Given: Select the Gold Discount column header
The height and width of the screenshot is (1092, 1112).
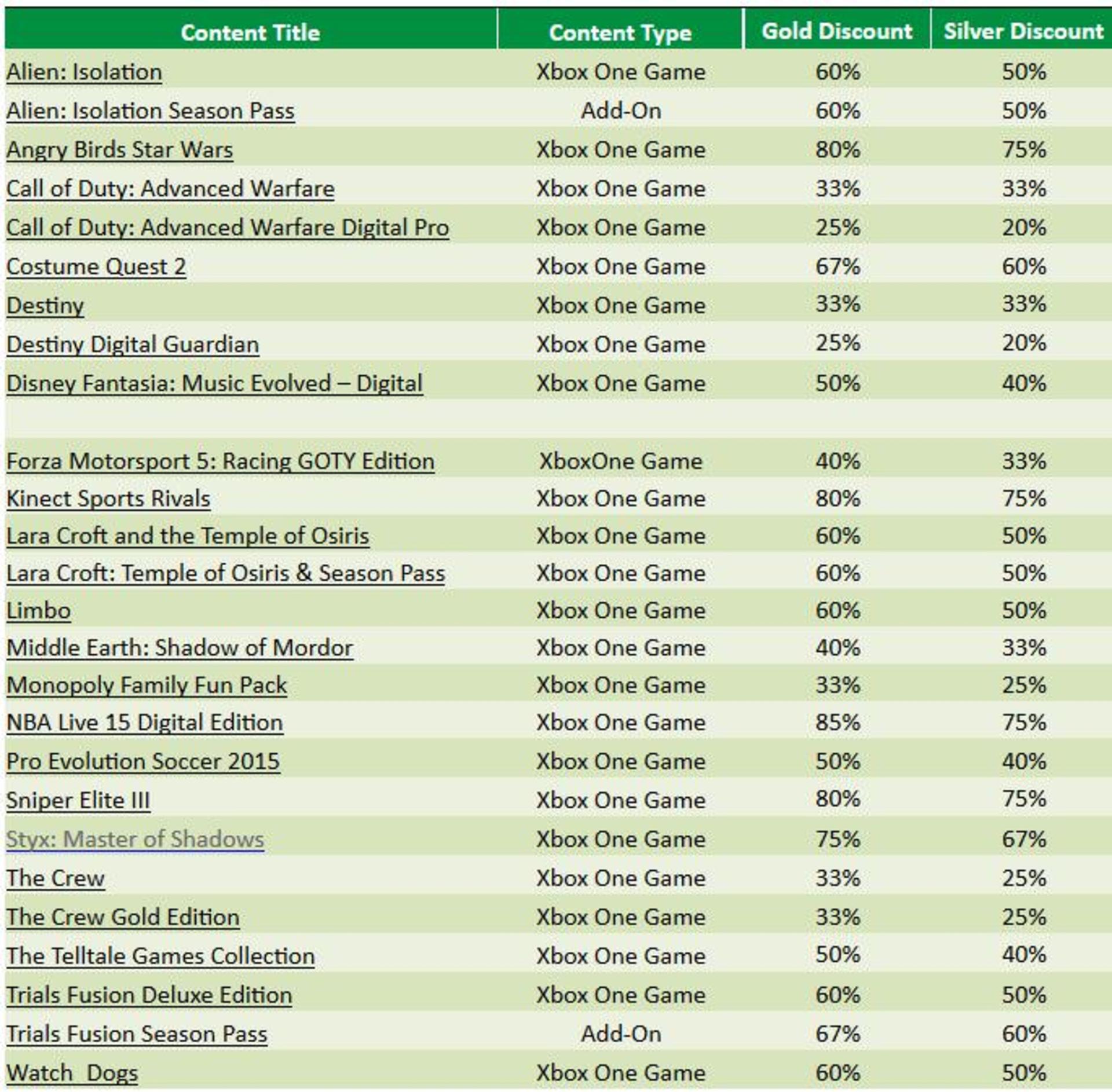Looking at the screenshot, I should (x=837, y=31).
